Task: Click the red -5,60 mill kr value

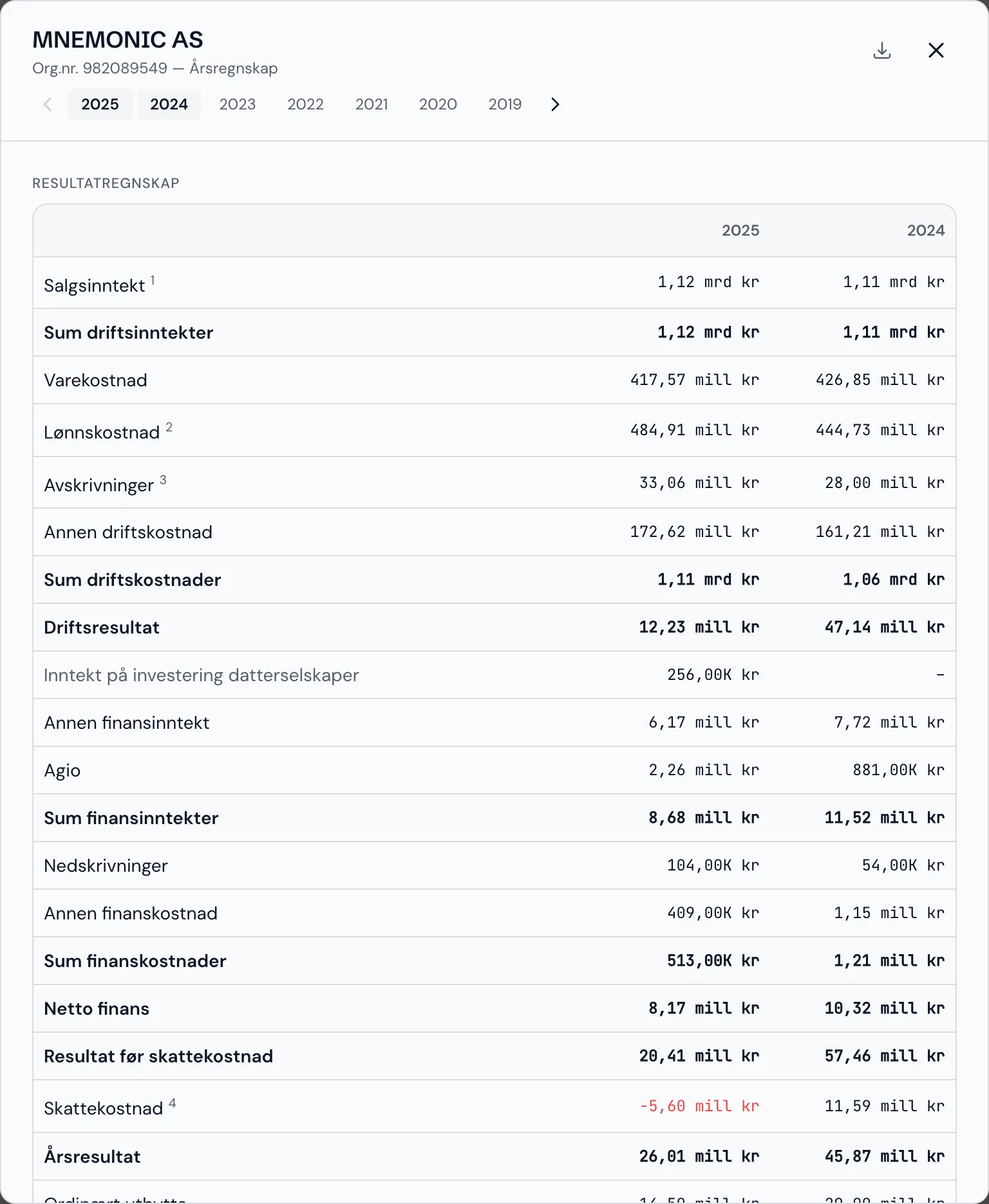Action: (x=699, y=1106)
